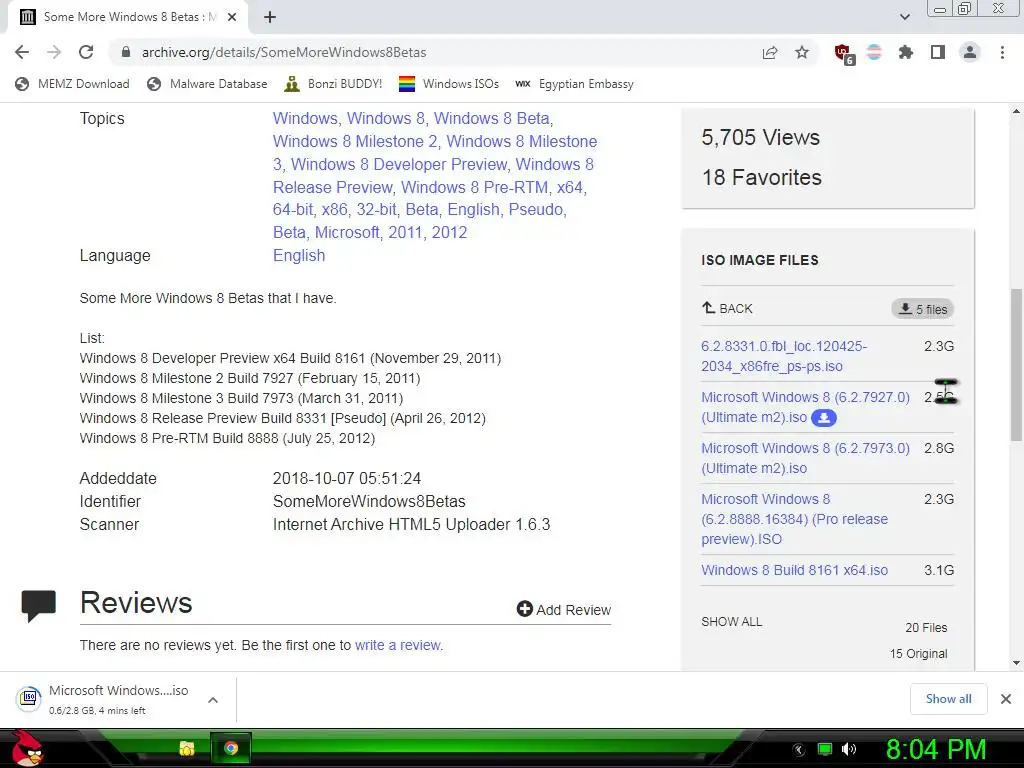Download 6.2.8331.0.fbl_loc x86fre ISO file
The width and height of the screenshot is (1024, 768).
784,356
